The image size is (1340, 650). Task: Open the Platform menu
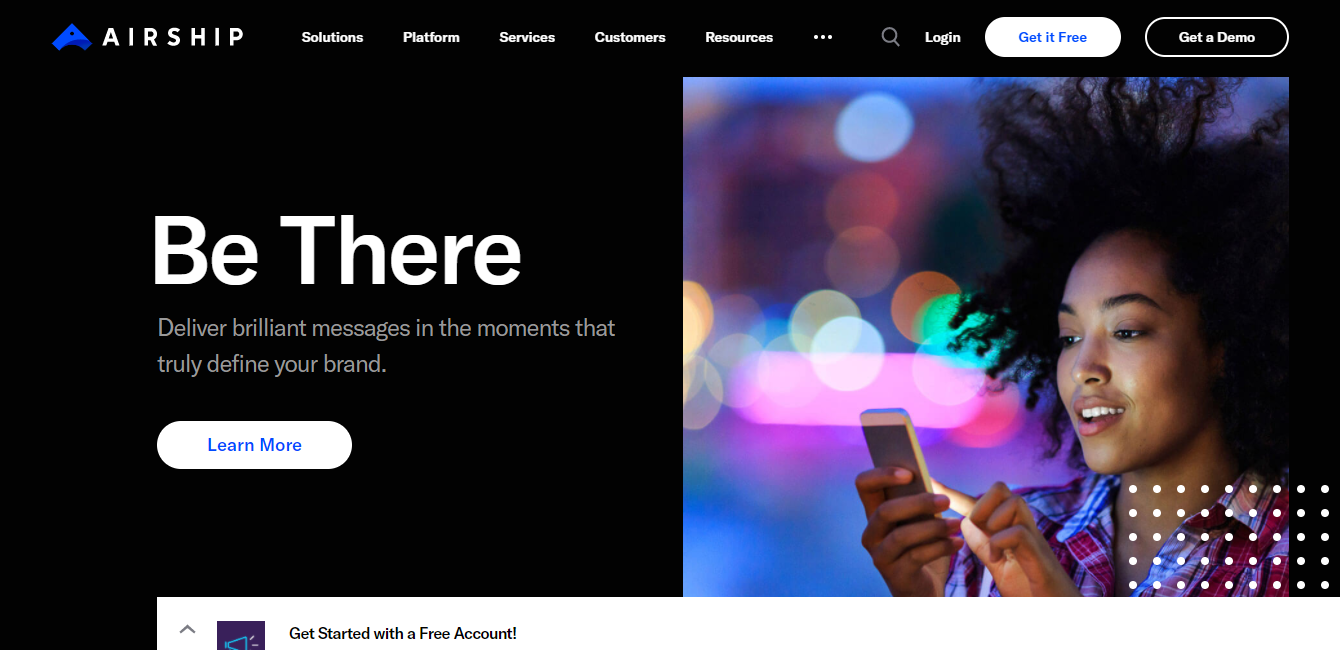tap(431, 37)
